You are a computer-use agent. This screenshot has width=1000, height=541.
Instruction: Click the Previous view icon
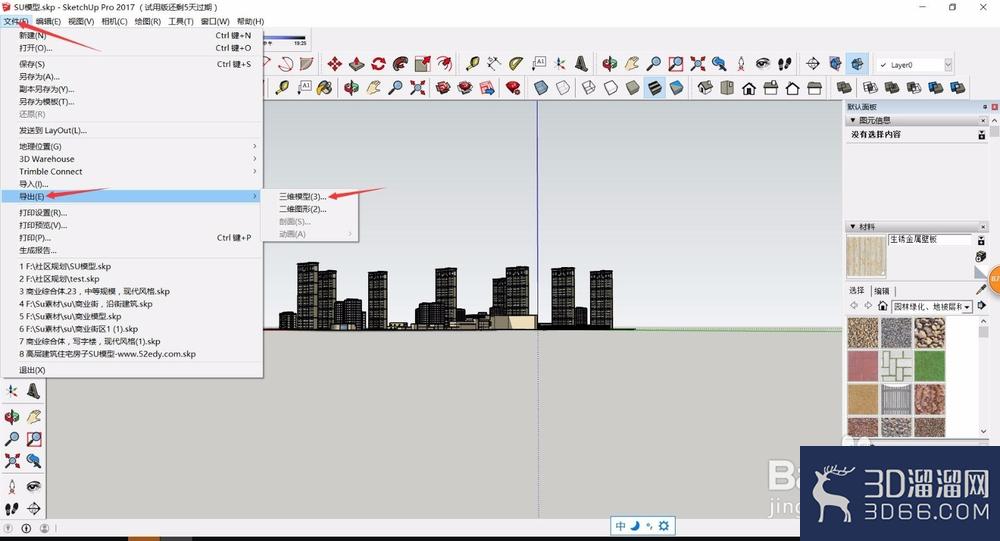[719, 64]
